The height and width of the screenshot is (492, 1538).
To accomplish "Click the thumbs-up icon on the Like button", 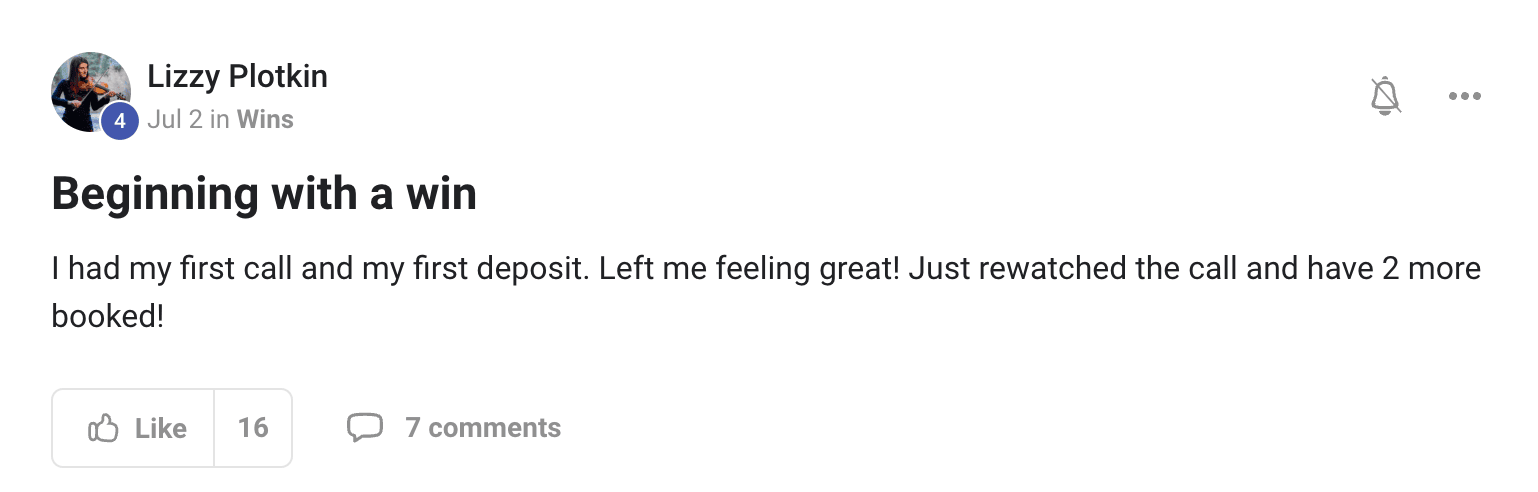I will (x=104, y=428).
